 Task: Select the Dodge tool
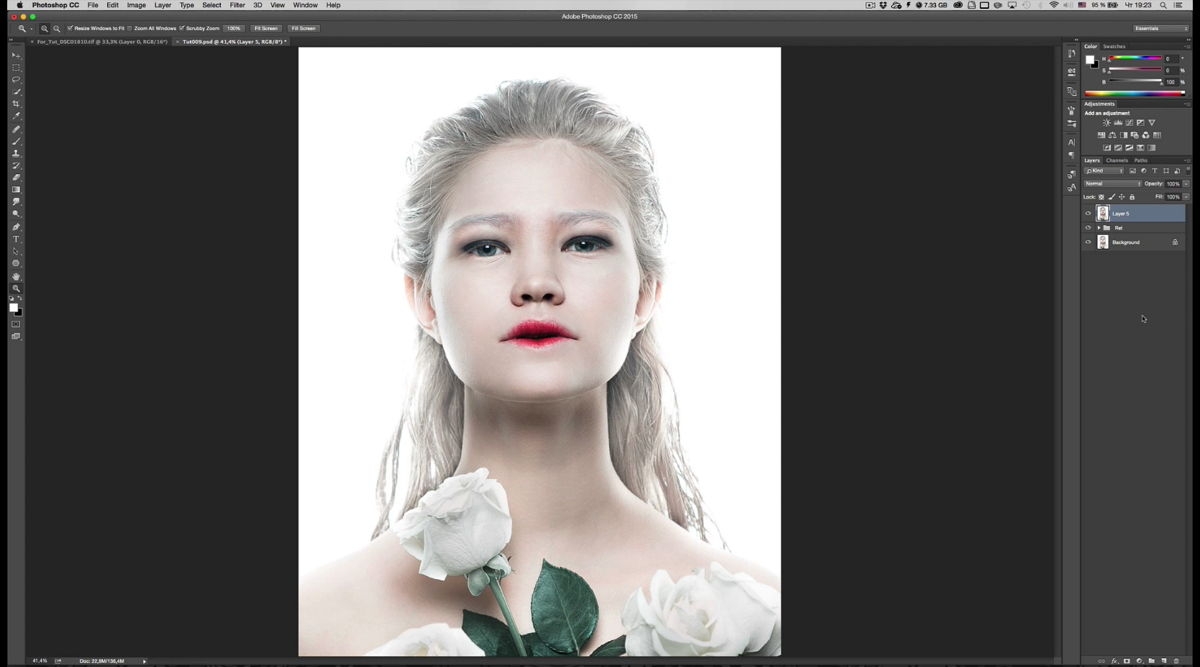16,214
